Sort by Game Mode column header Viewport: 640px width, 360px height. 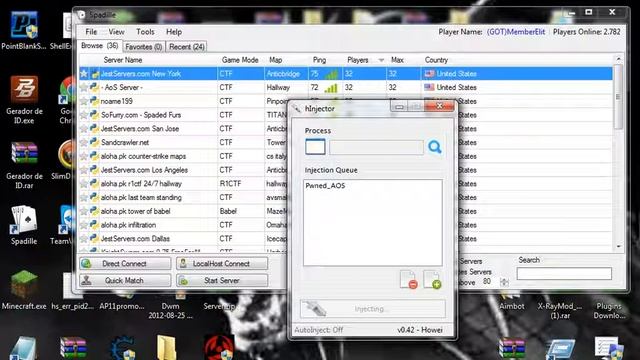point(240,60)
